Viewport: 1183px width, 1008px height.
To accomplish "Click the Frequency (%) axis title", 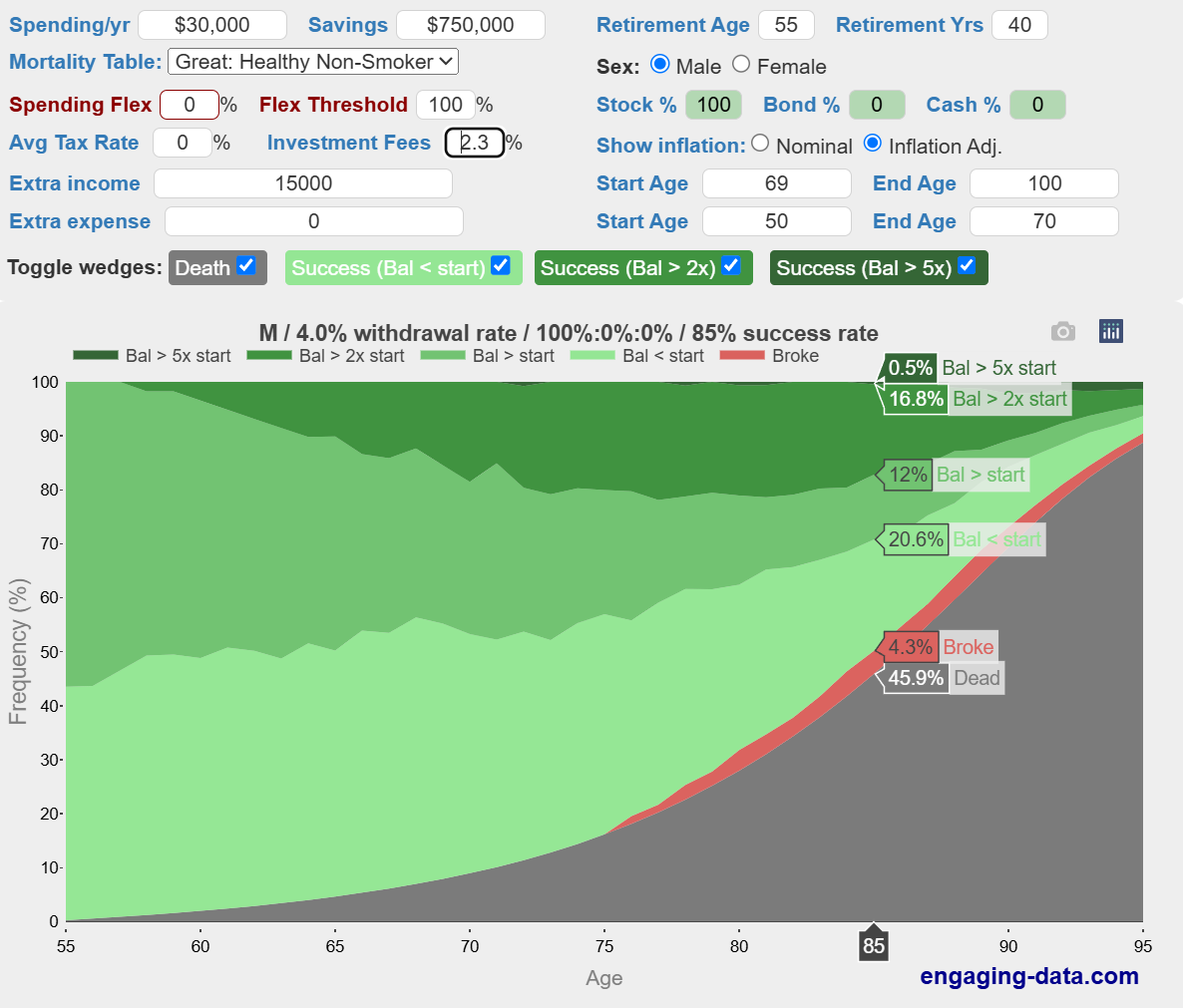I will point(18,651).
